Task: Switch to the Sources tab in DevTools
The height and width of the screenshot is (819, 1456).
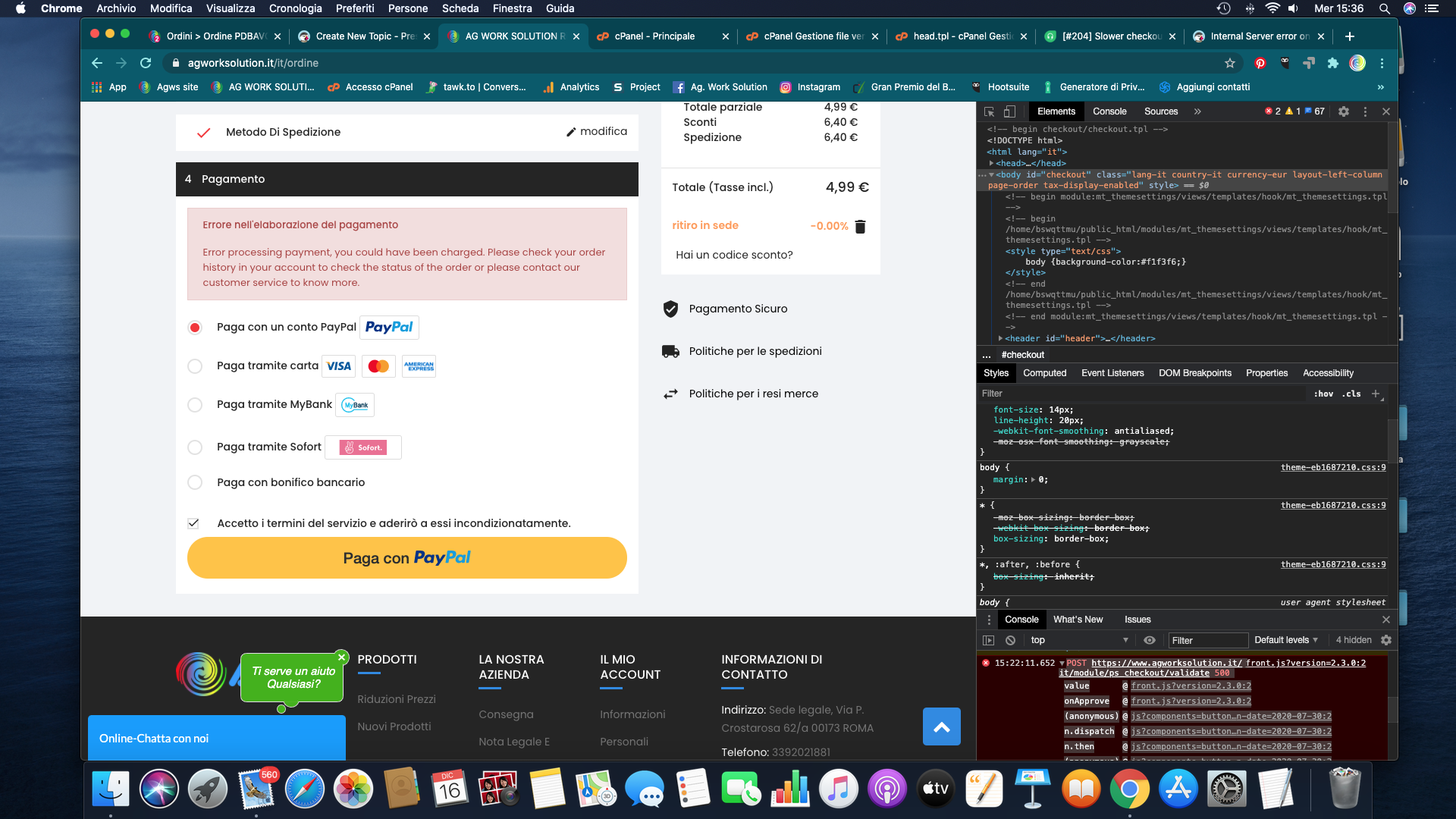Action: (x=1160, y=111)
